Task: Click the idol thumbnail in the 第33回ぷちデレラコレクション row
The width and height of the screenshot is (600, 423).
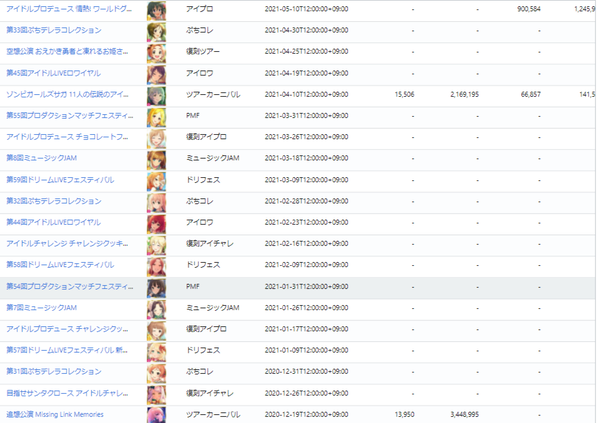Action: [x=157, y=32]
